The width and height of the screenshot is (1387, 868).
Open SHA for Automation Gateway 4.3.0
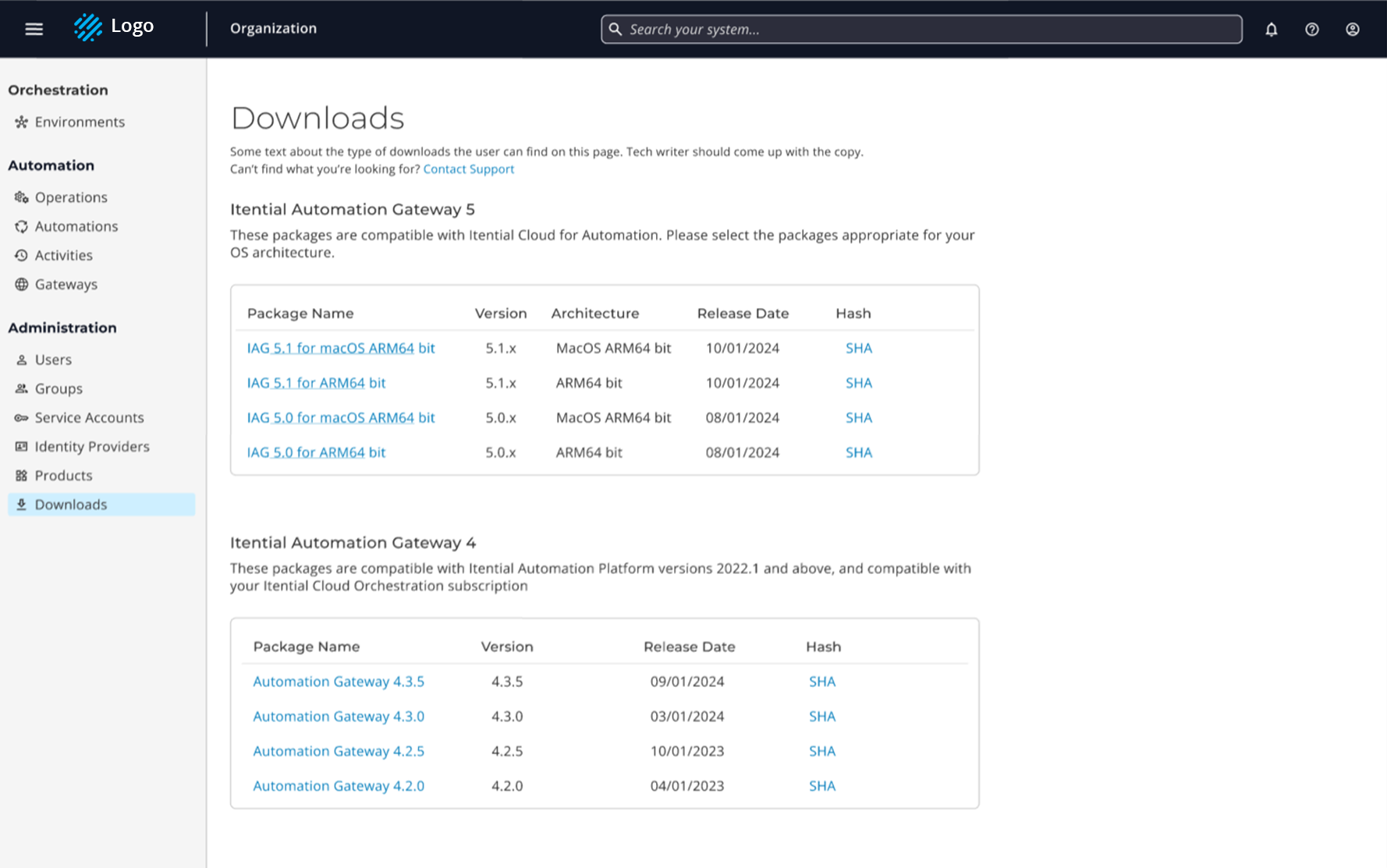822,716
